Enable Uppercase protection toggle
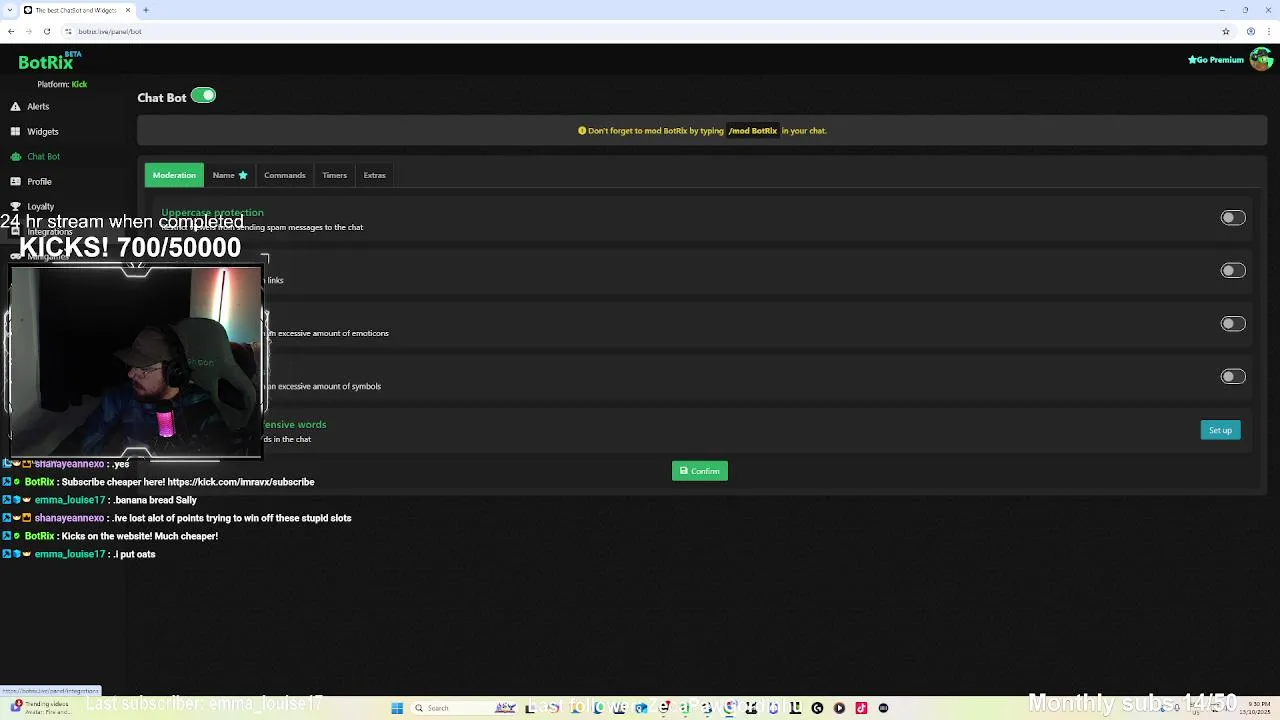The width and height of the screenshot is (1280, 720). (1233, 218)
